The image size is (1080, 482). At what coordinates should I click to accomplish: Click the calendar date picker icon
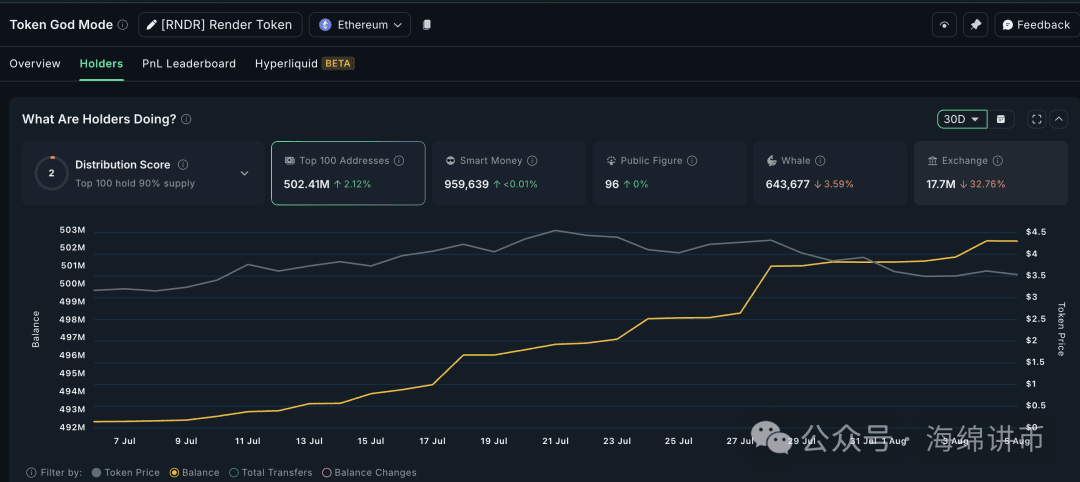pos(1001,119)
